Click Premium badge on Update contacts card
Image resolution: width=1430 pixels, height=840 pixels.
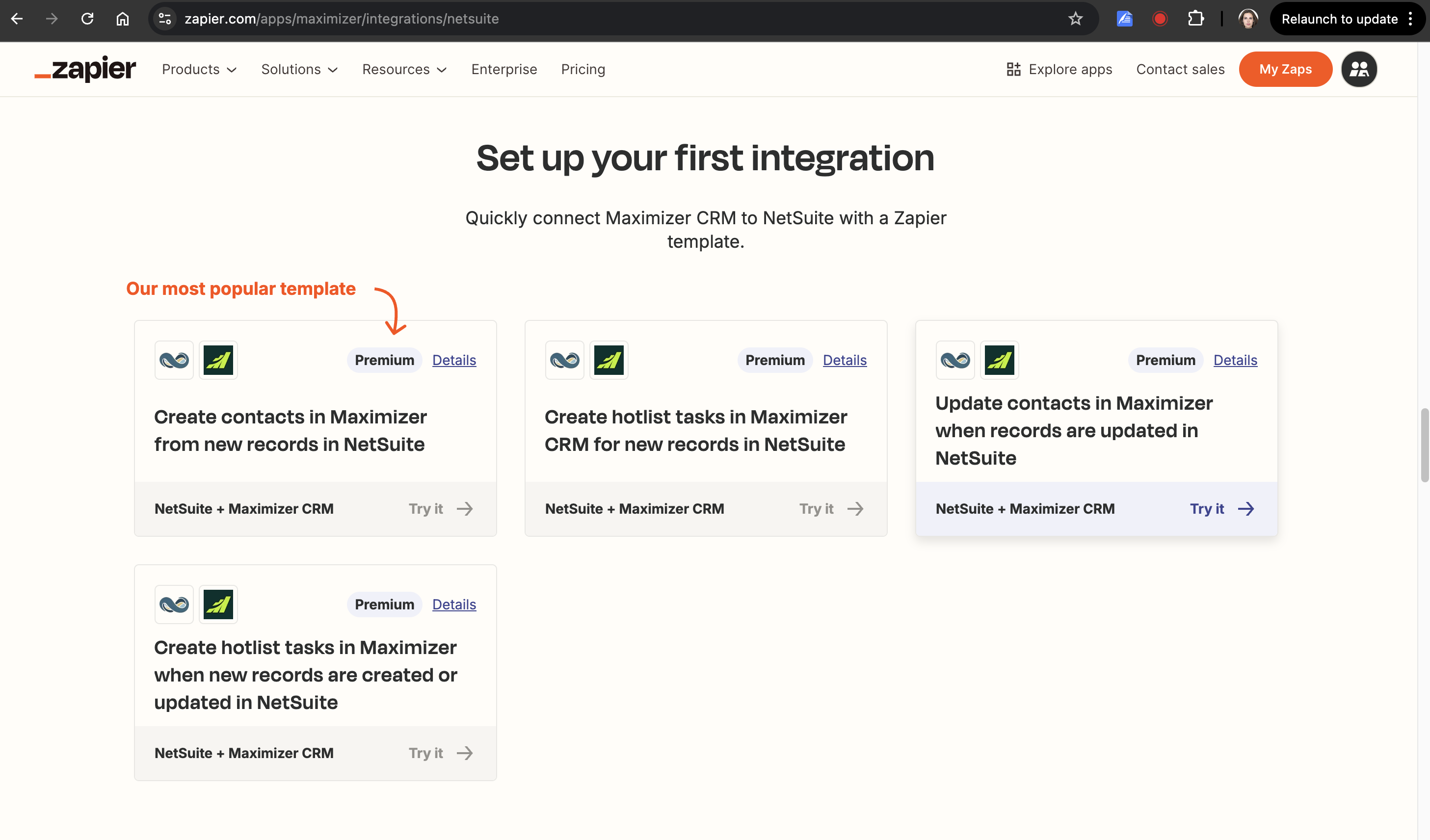(x=1165, y=360)
